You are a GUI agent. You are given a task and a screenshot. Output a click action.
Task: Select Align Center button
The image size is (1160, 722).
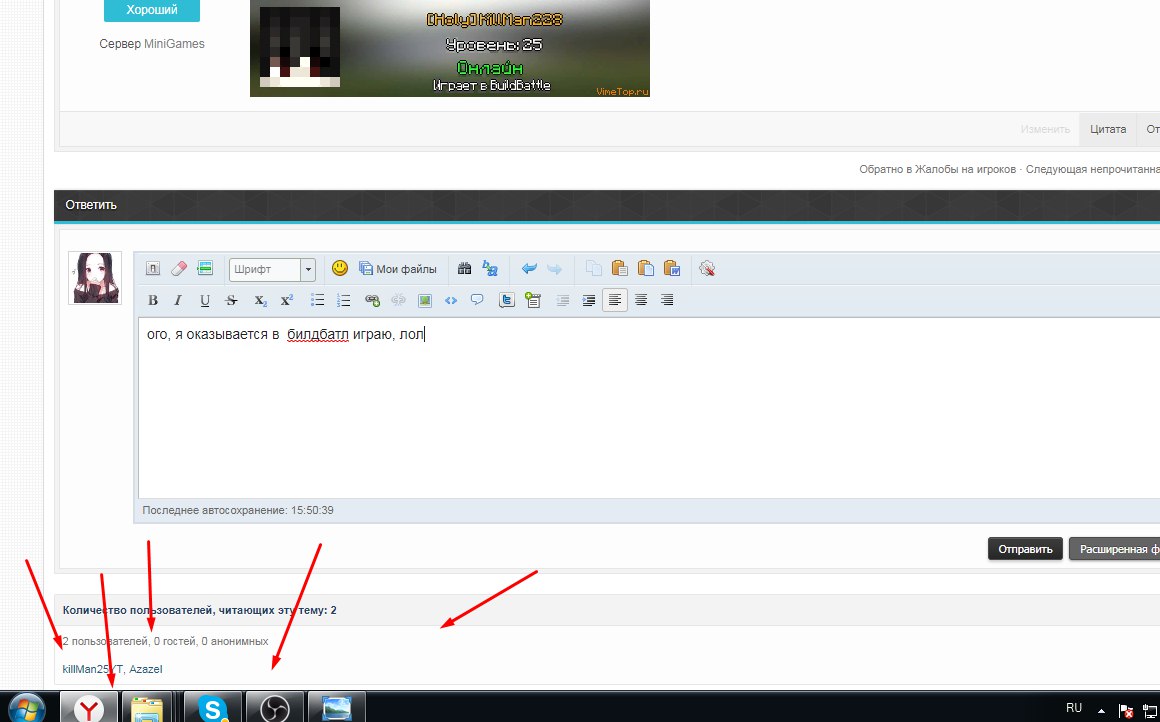(641, 300)
